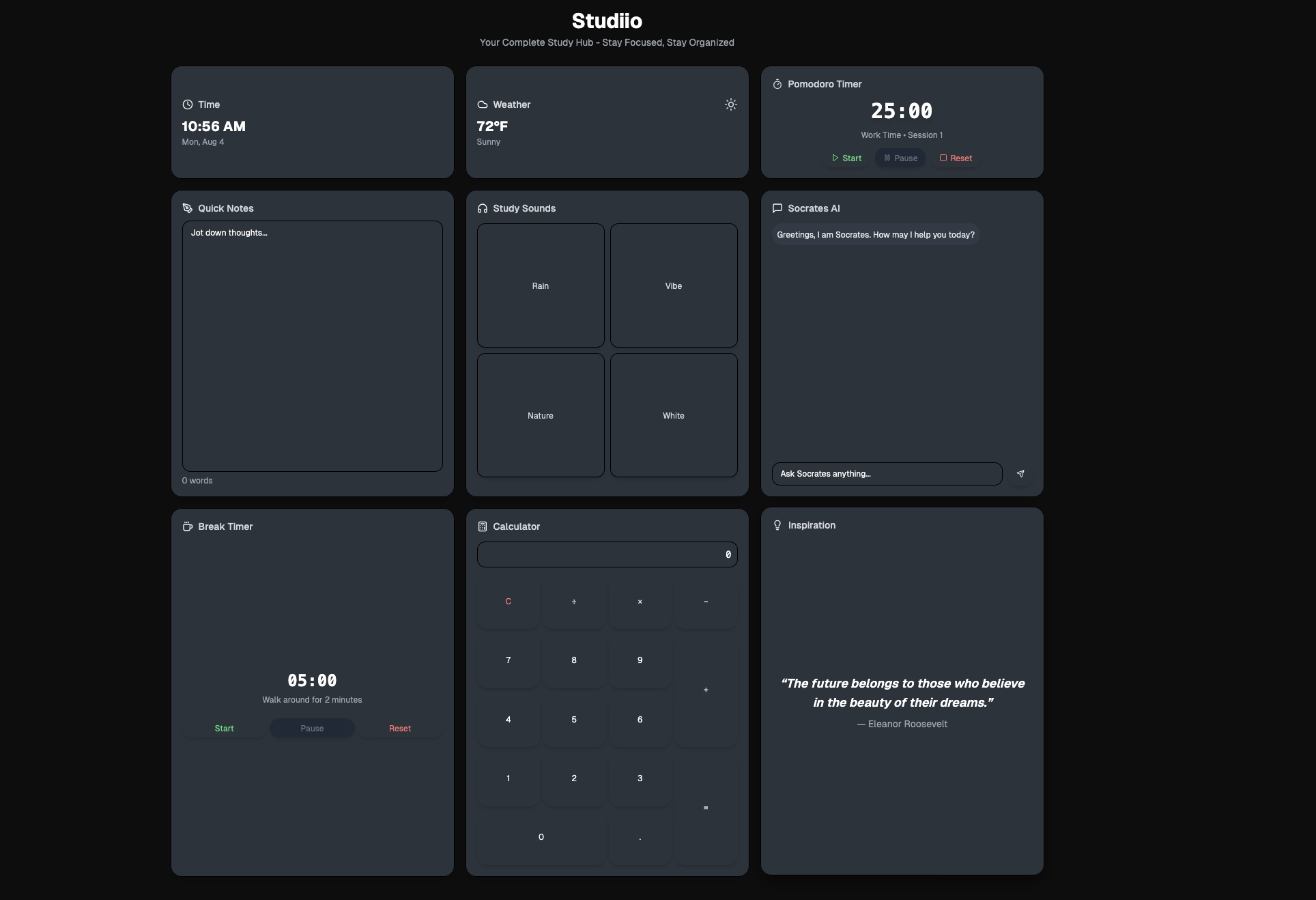1316x900 pixels.
Task: Click the 'Mon, Aug 4' date
Action: [x=203, y=142]
